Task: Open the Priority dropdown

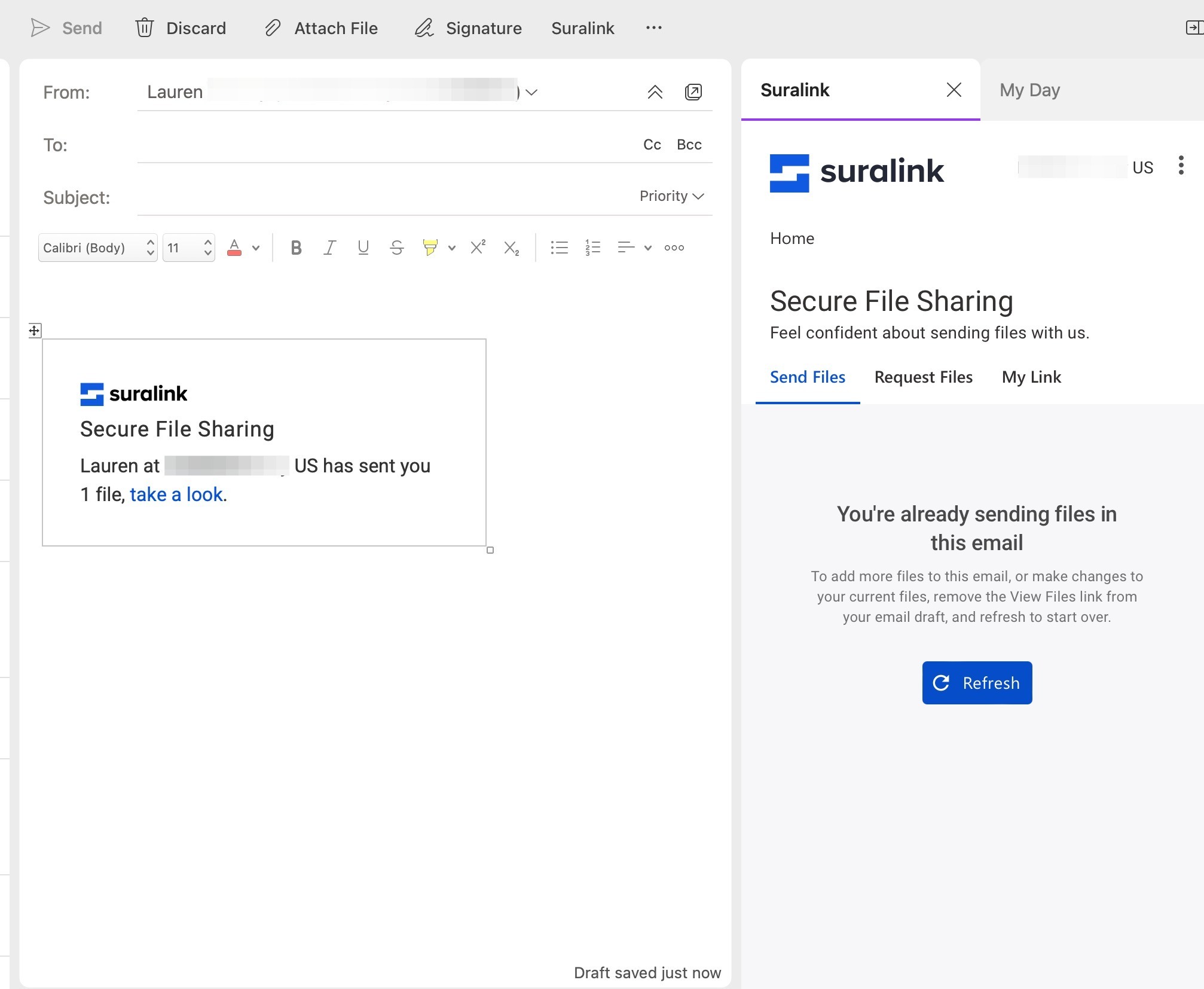Action: click(x=671, y=196)
